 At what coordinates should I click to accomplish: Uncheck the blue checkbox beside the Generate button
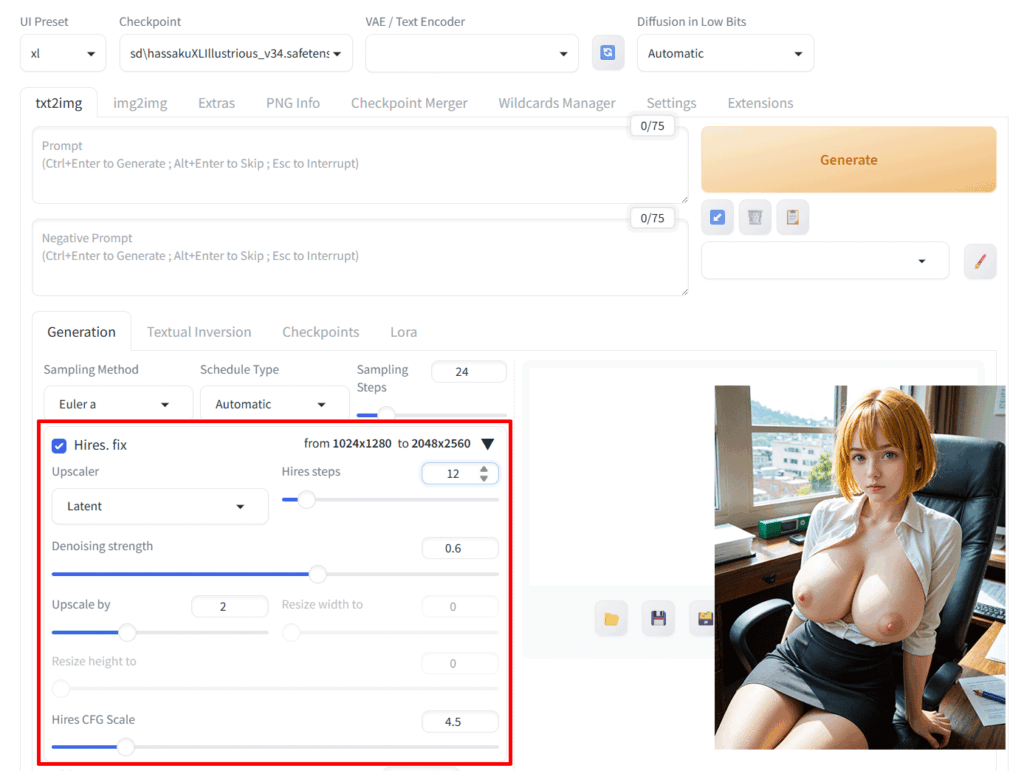[717, 217]
